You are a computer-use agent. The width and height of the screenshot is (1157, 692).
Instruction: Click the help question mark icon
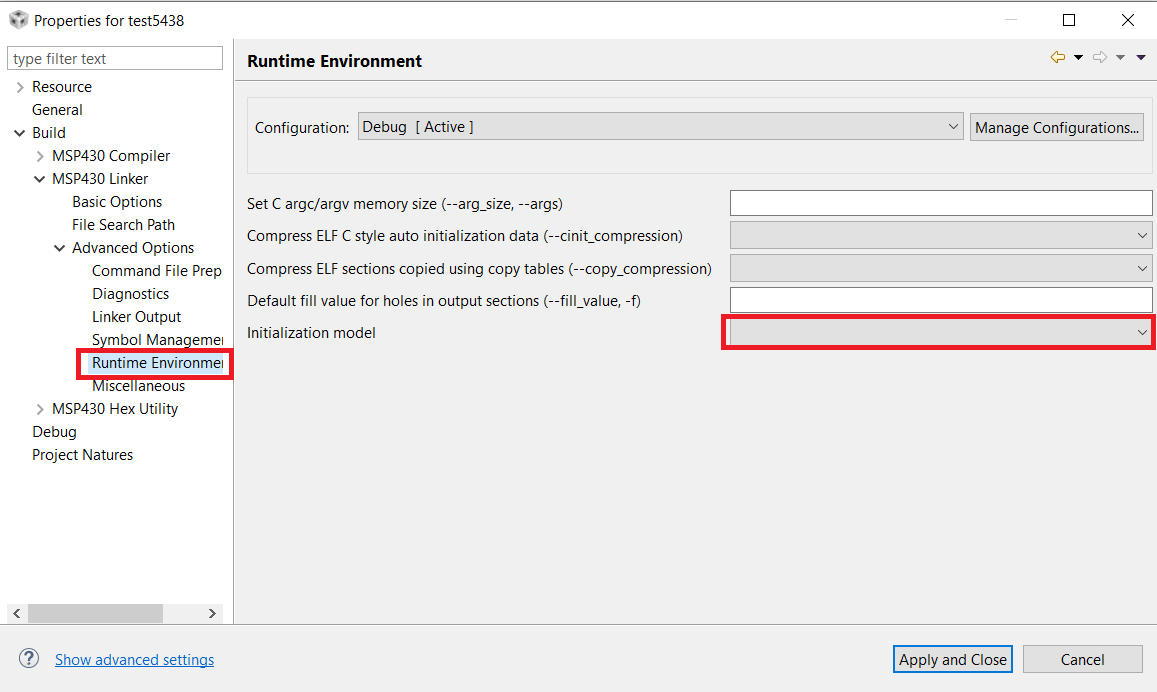click(29, 659)
